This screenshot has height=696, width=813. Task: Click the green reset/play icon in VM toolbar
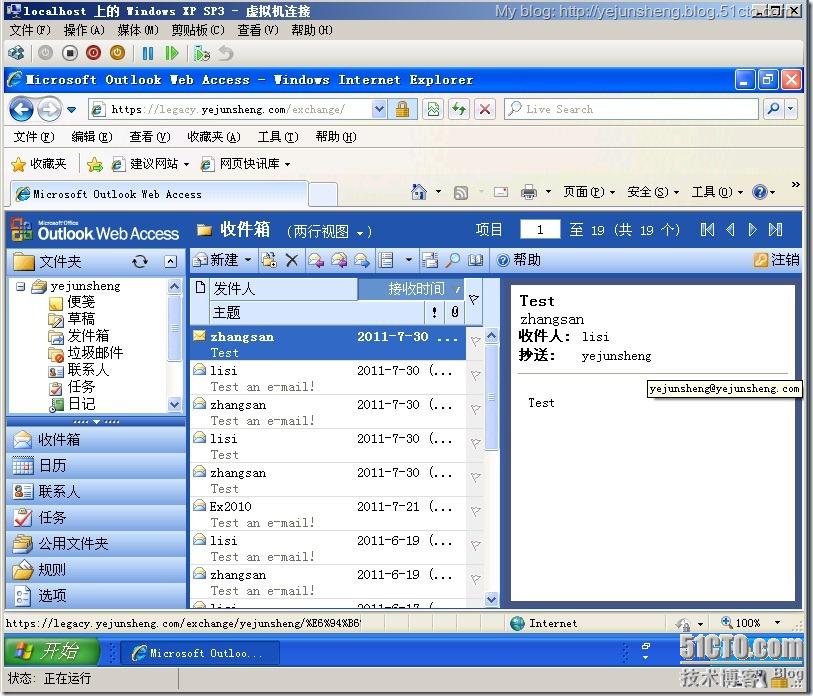tap(172, 53)
